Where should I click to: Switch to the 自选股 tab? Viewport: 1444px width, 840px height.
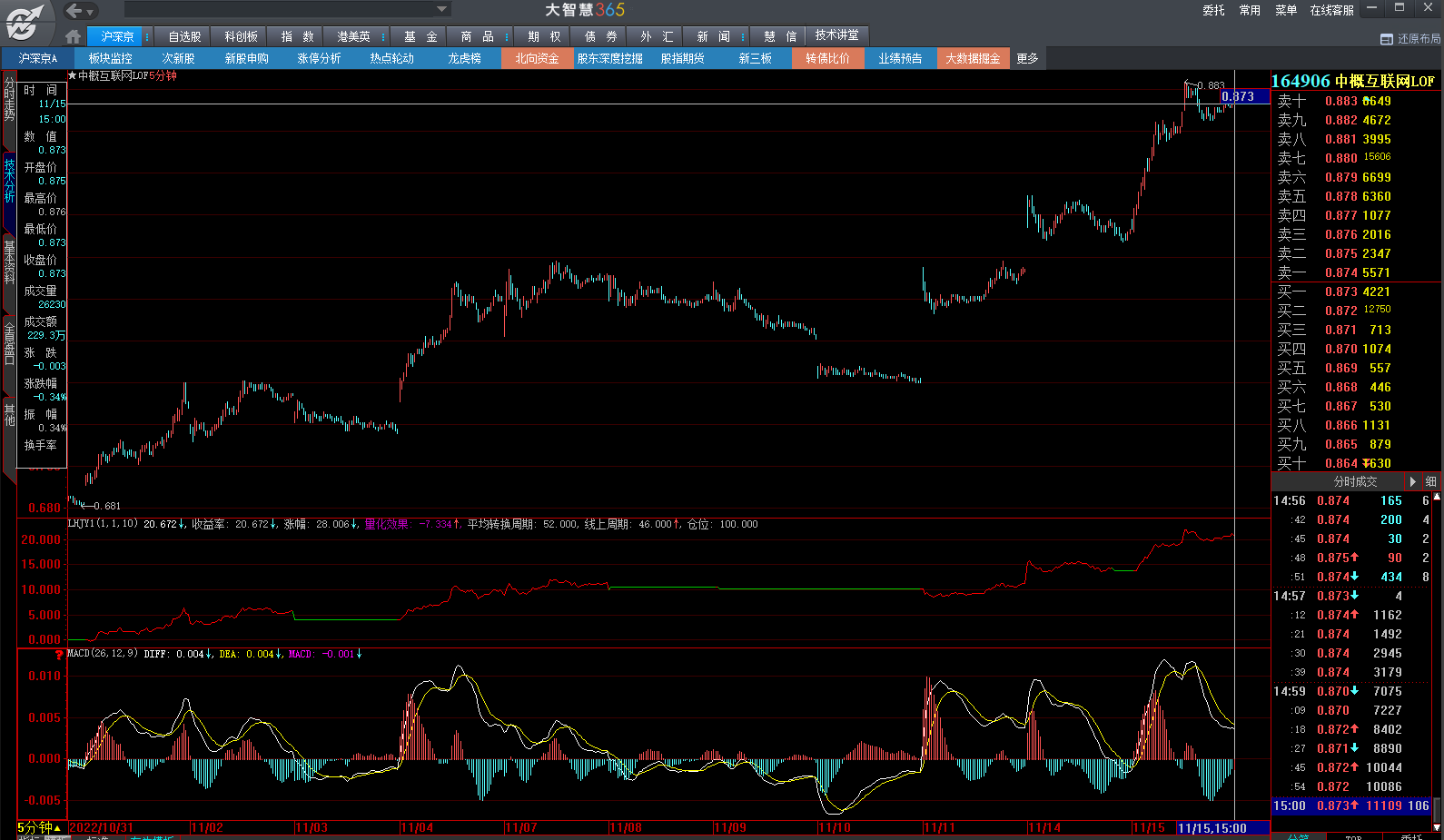coord(184,36)
